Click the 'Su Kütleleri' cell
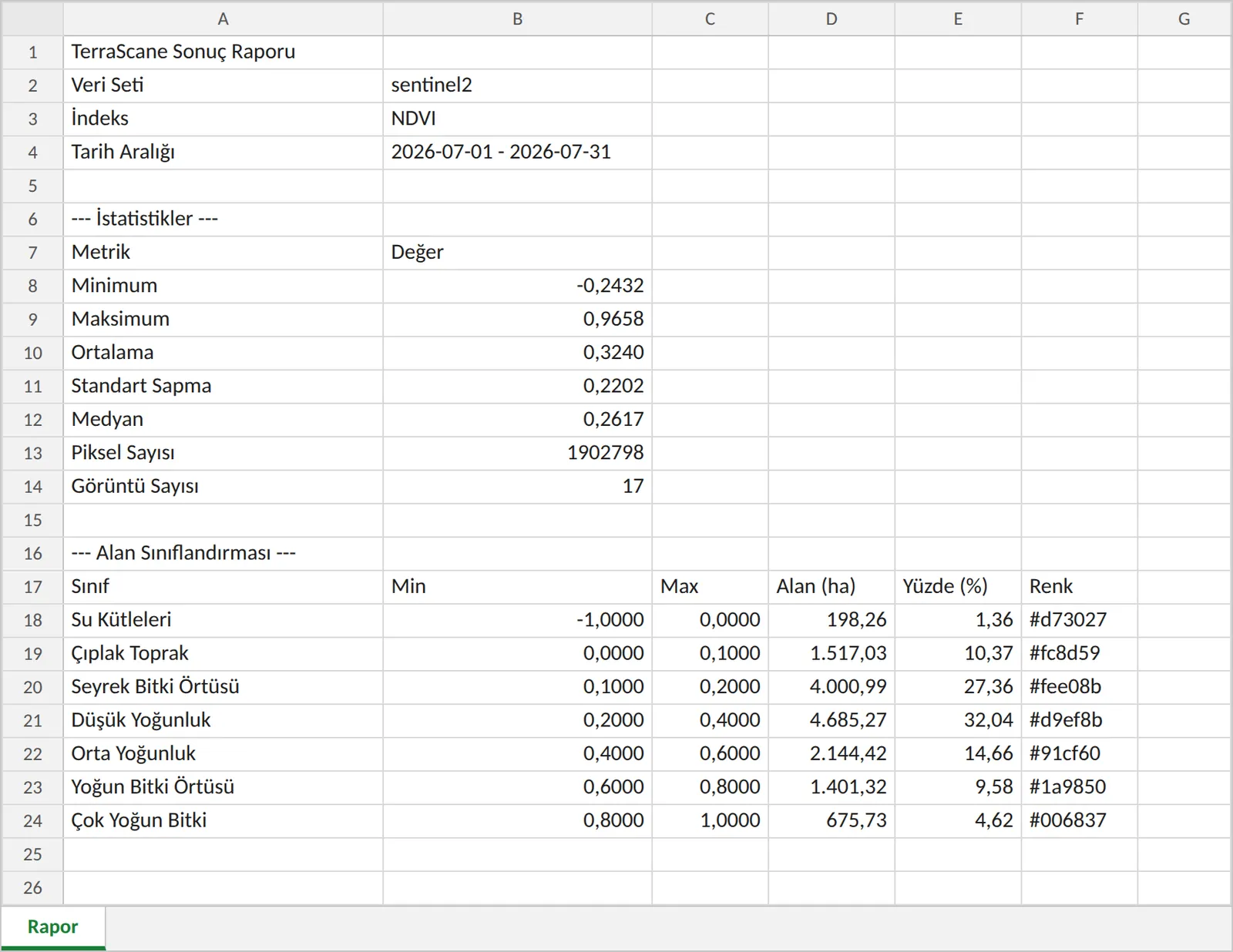 tap(223, 621)
